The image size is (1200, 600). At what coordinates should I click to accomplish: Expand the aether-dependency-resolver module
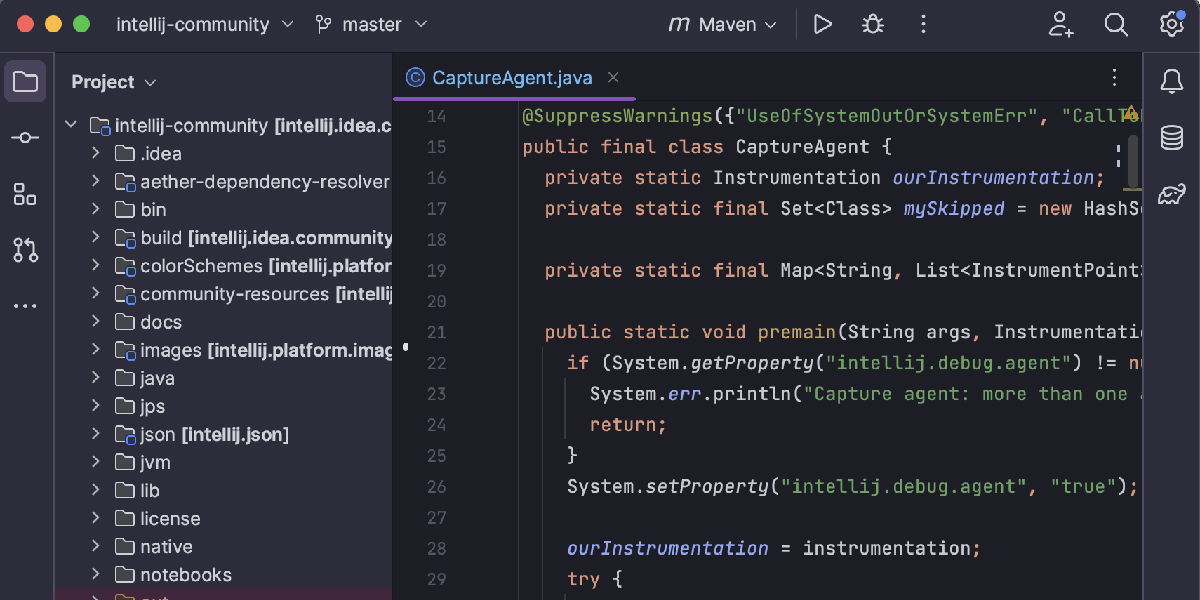[96, 181]
